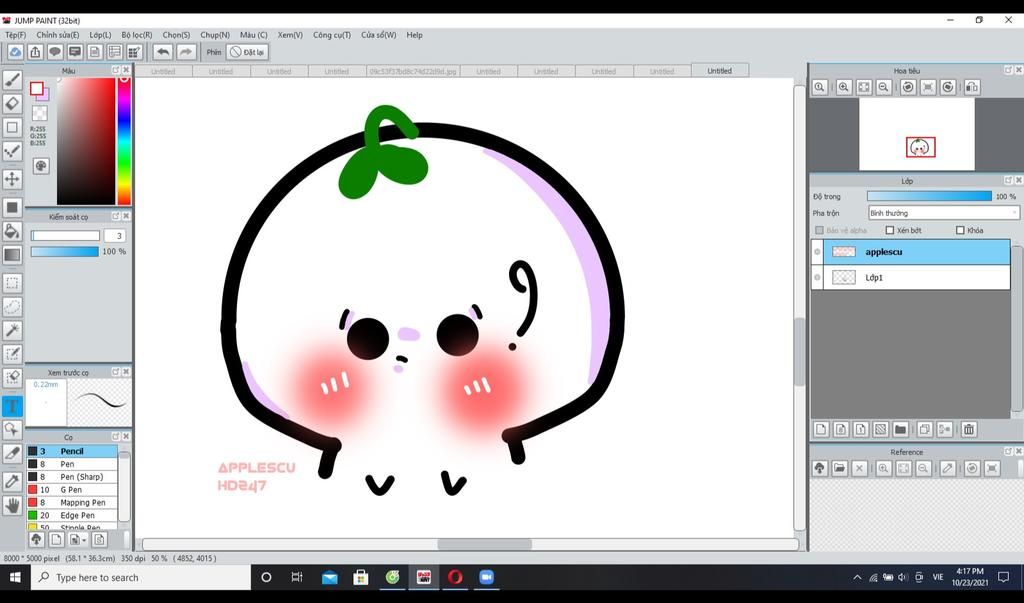This screenshot has width=1024, height=603.
Task: Select the Eraser tool
Action: click(x=13, y=103)
